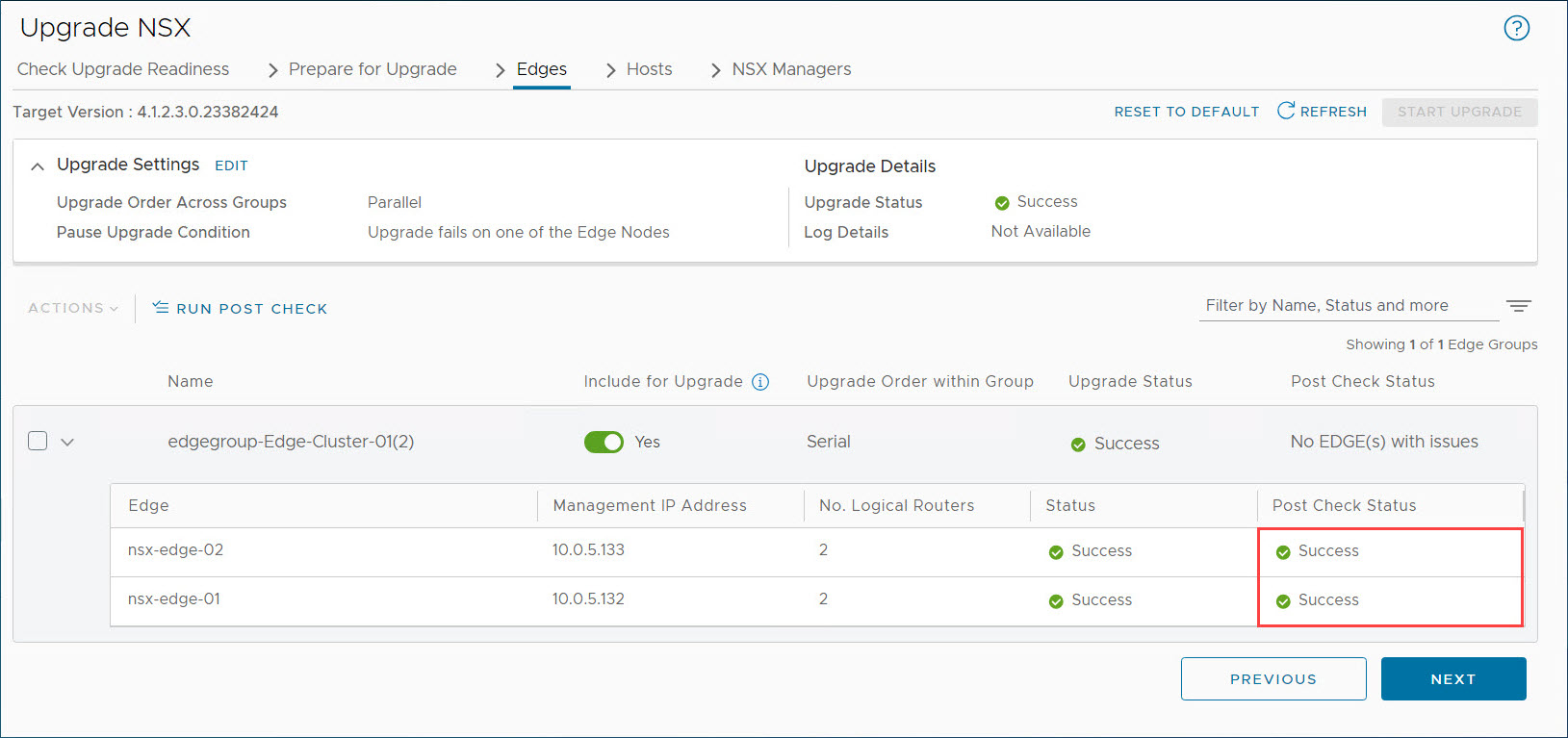
Task: Click the green Upgrade Details success icon
Action: [x=1002, y=203]
